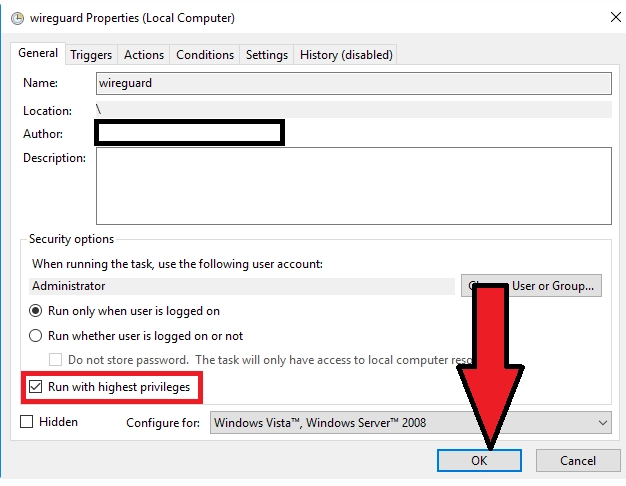
Task: Expand the Configure for dropdown
Action: (x=410, y=423)
